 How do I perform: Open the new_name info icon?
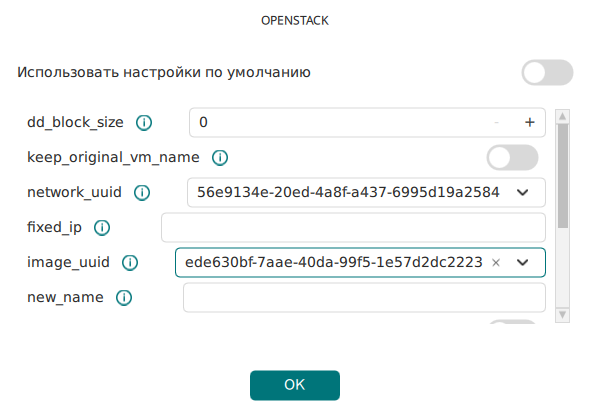click(x=124, y=298)
